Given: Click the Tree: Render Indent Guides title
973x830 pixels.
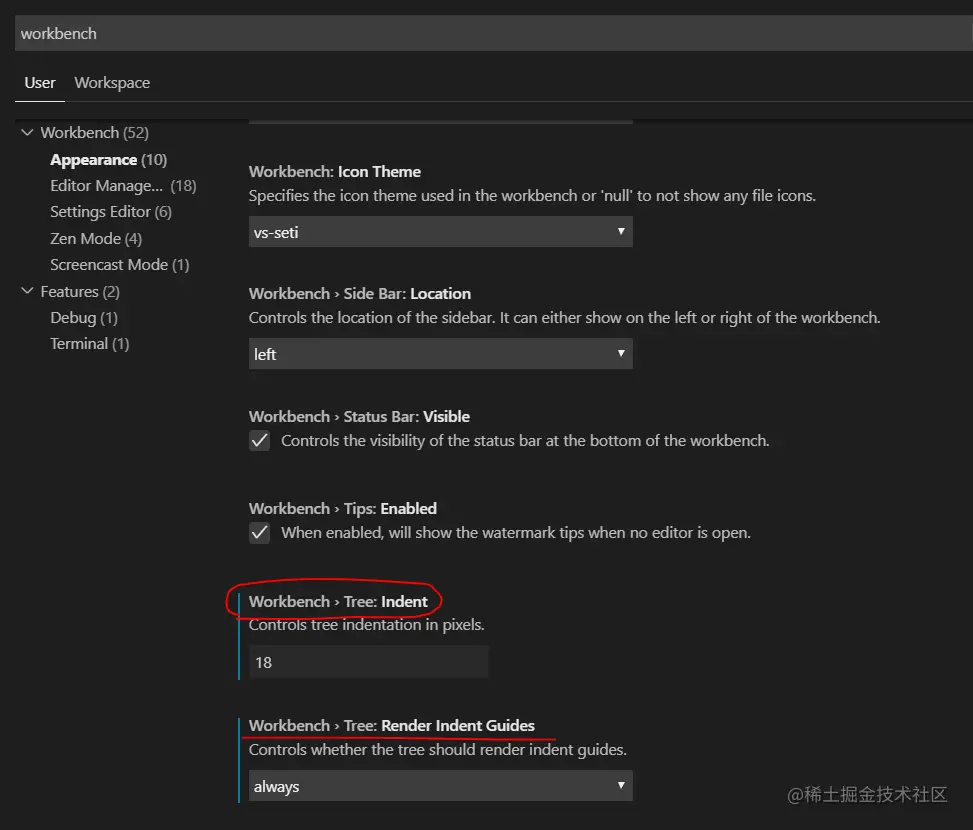Looking at the screenshot, I should 392,725.
